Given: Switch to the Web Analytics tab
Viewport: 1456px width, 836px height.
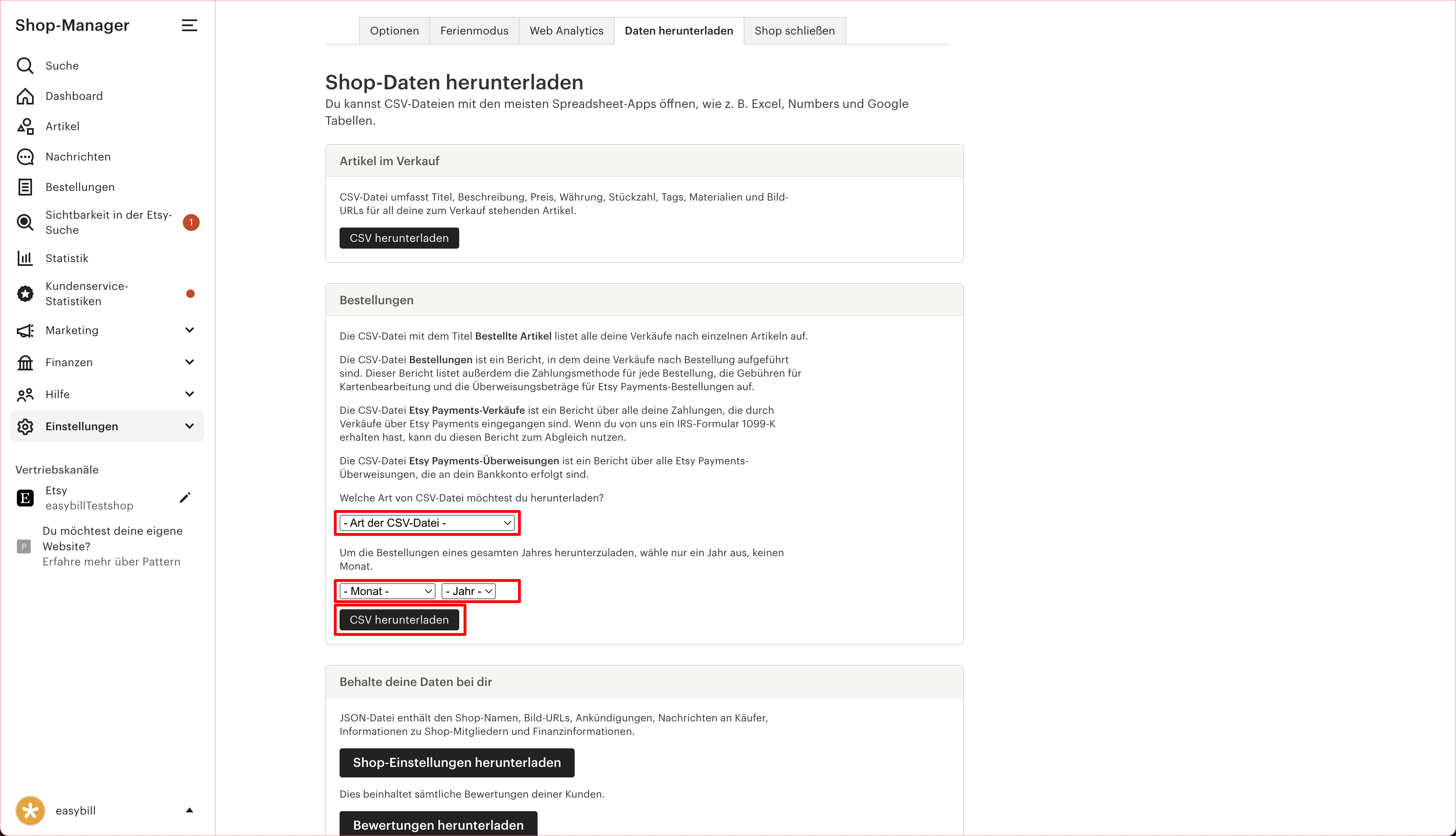Looking at the screenshot, I should point(567,31).
